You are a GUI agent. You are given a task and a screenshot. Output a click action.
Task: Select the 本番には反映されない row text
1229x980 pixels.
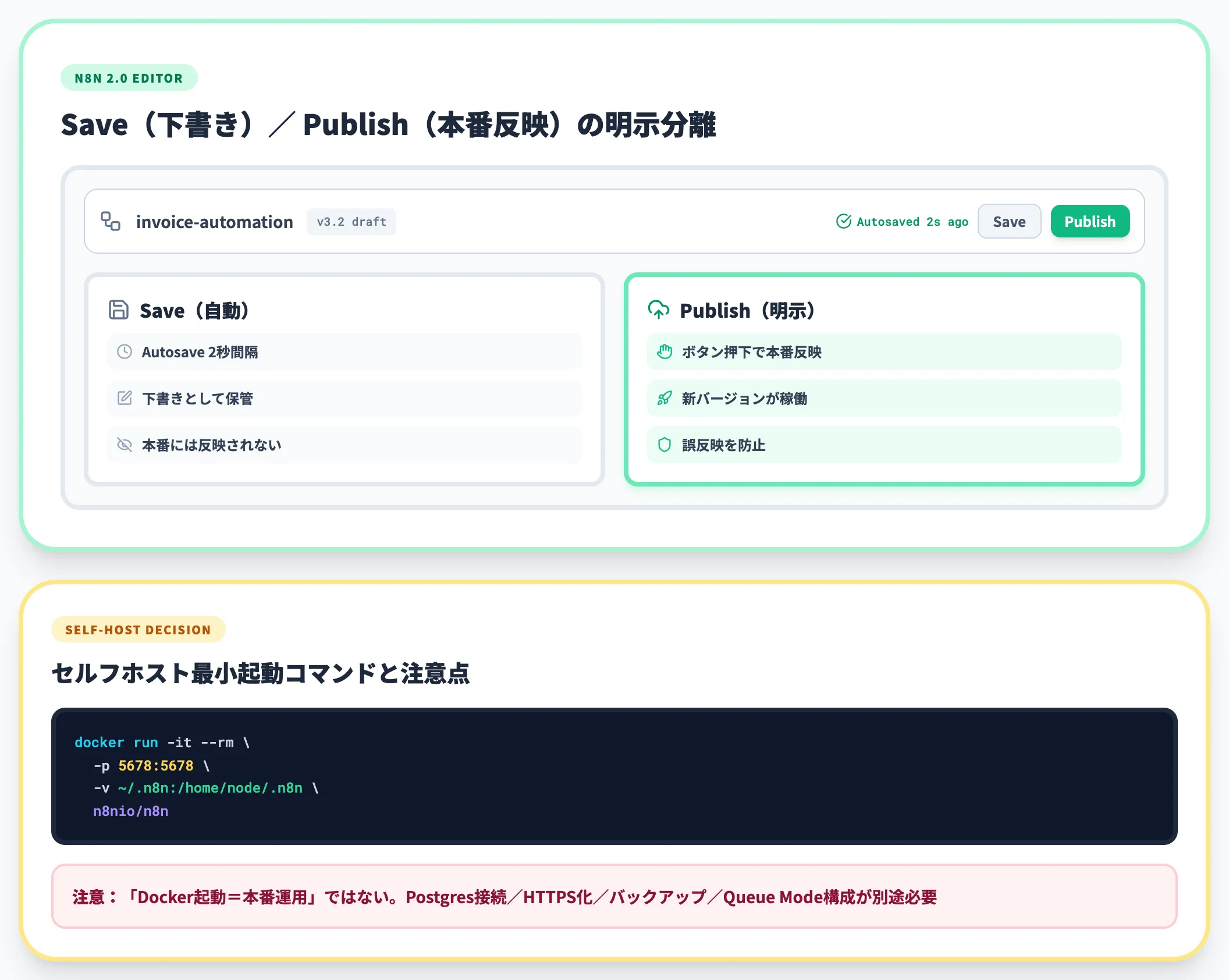click(x=212, y=445)
